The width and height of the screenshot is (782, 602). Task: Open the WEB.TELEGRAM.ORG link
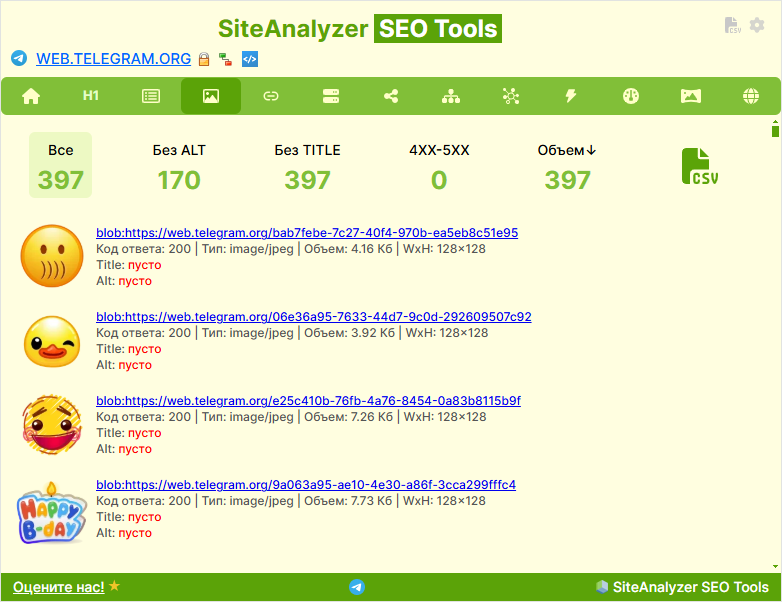(x=113, y=59)
